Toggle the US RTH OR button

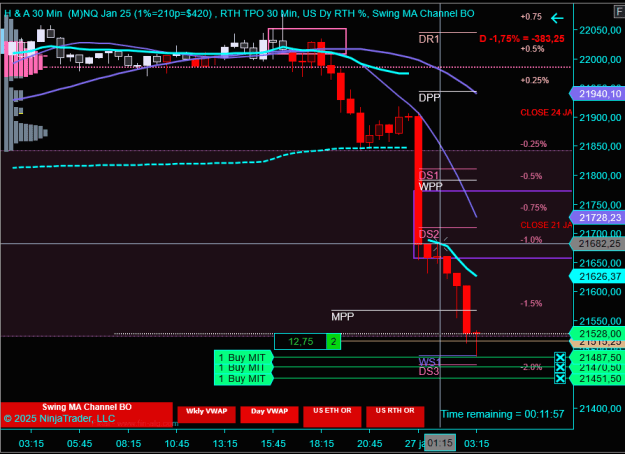pyautogui.click(x=395, y=416)
